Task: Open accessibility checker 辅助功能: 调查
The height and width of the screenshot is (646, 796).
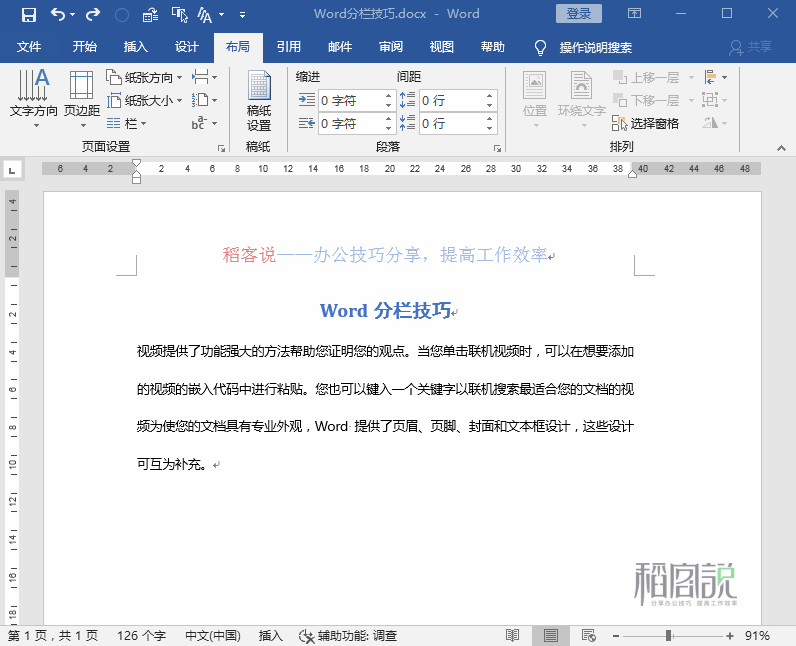Action: (x=348, y=636)
